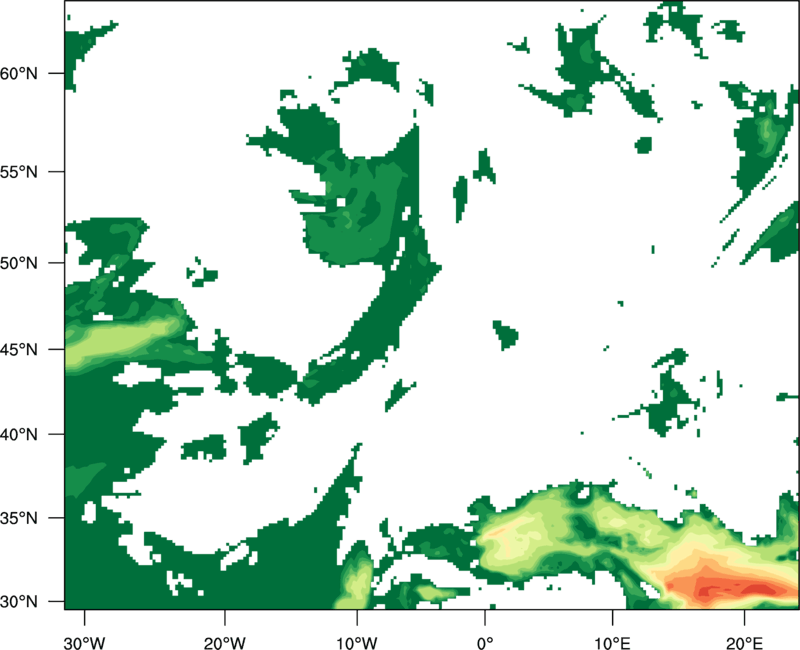
Task: Click the 20°E longitude label
Action: (744, 643)
